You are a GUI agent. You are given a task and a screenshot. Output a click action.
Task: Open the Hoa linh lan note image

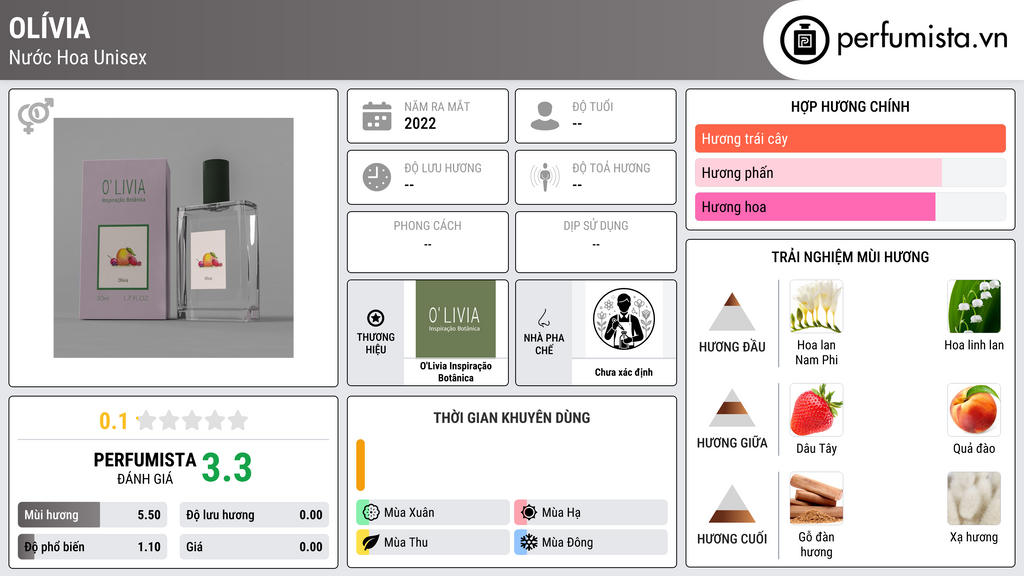974,307
